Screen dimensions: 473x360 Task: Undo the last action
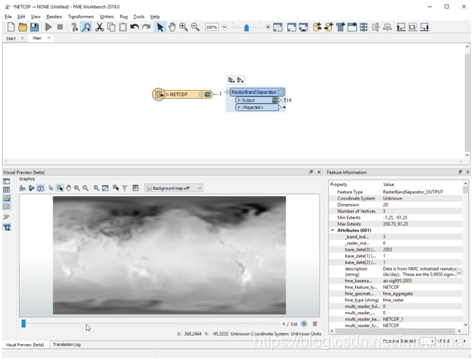(135, 27)
